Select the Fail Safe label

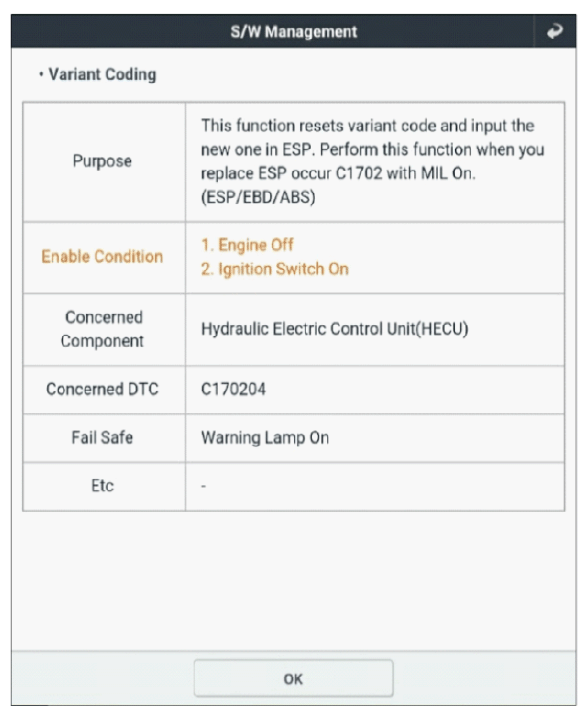coord(102,438)
